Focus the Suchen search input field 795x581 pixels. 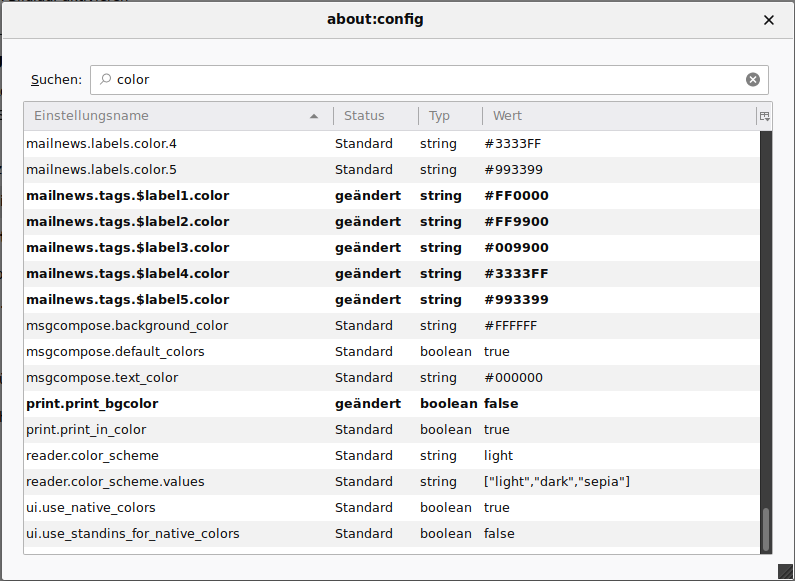point(430,80)
